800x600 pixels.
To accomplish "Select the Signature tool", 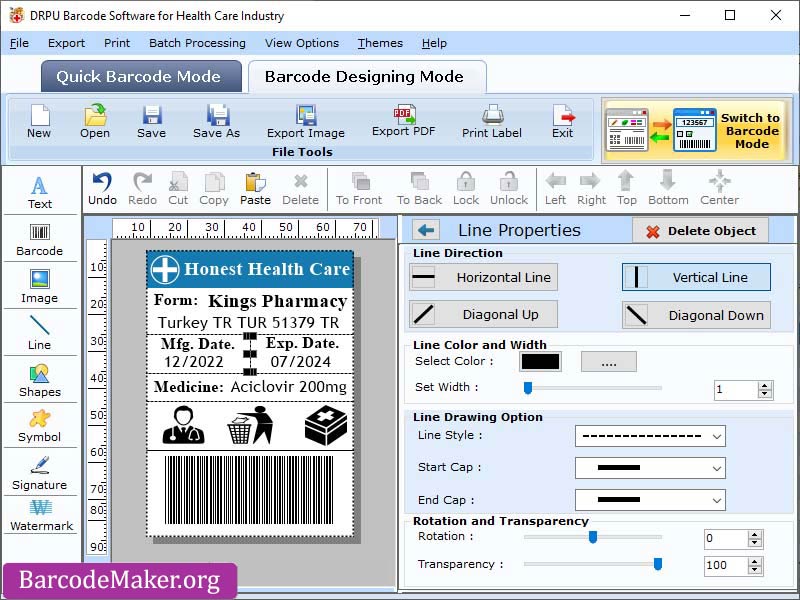I will 40,476.
